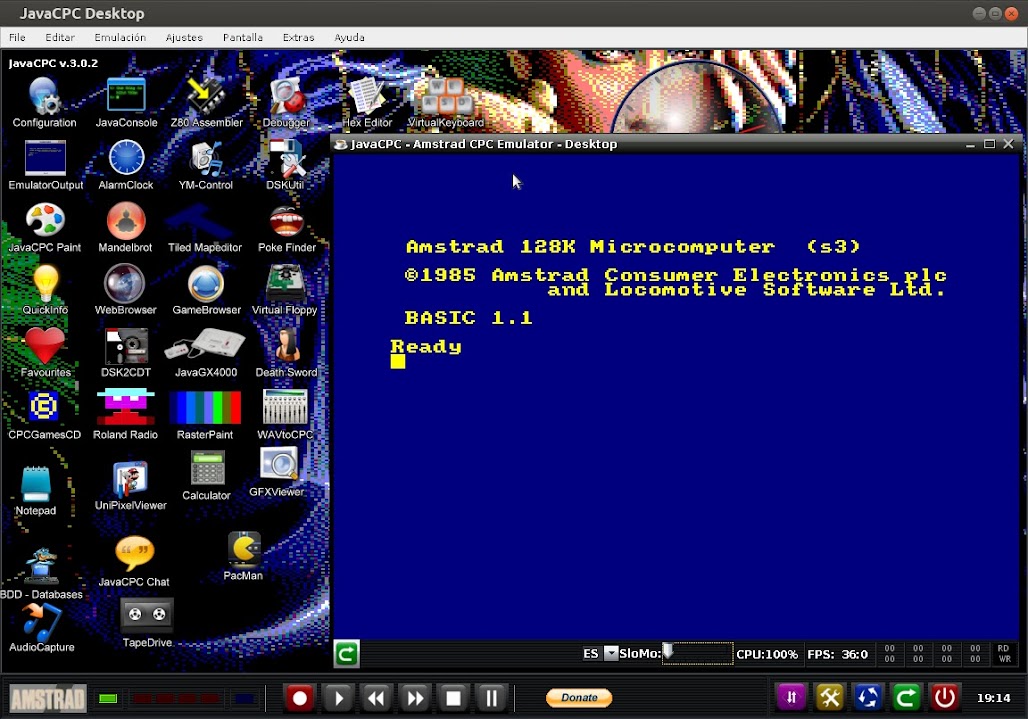Screen dimensions: 1028x719
Task: Open the Ayuda menu
Action: [x=349, y=37]
